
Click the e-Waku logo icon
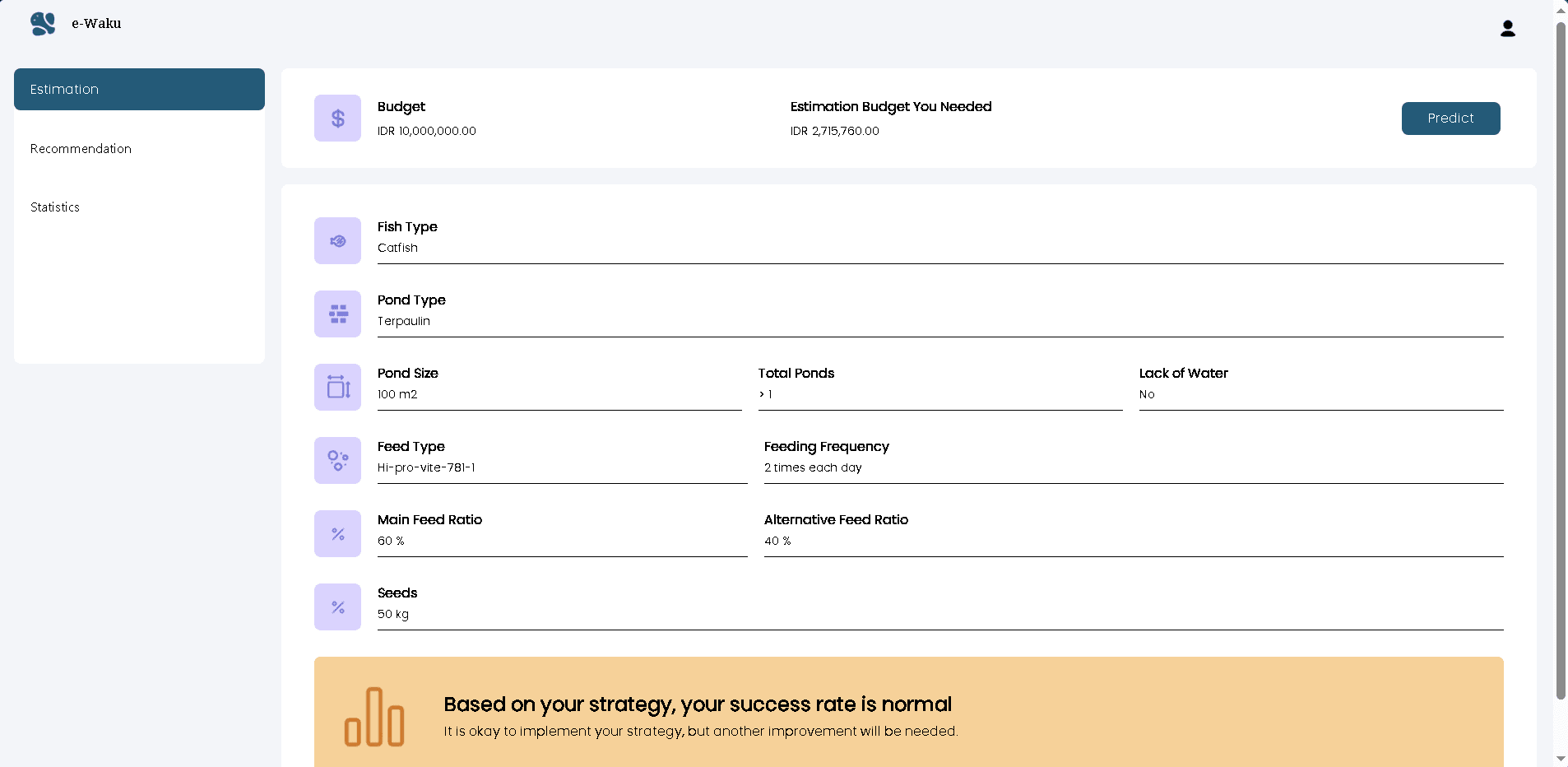(x=43, y=24)
